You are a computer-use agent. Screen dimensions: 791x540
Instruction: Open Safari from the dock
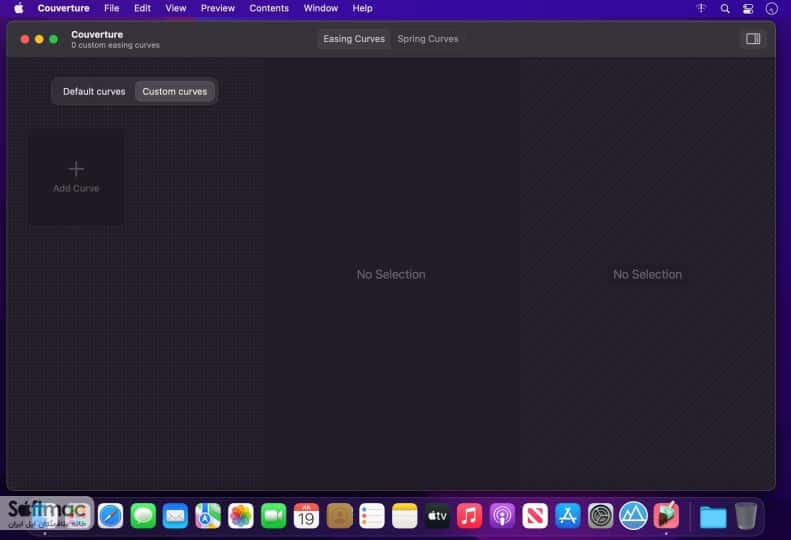(110, 516)
